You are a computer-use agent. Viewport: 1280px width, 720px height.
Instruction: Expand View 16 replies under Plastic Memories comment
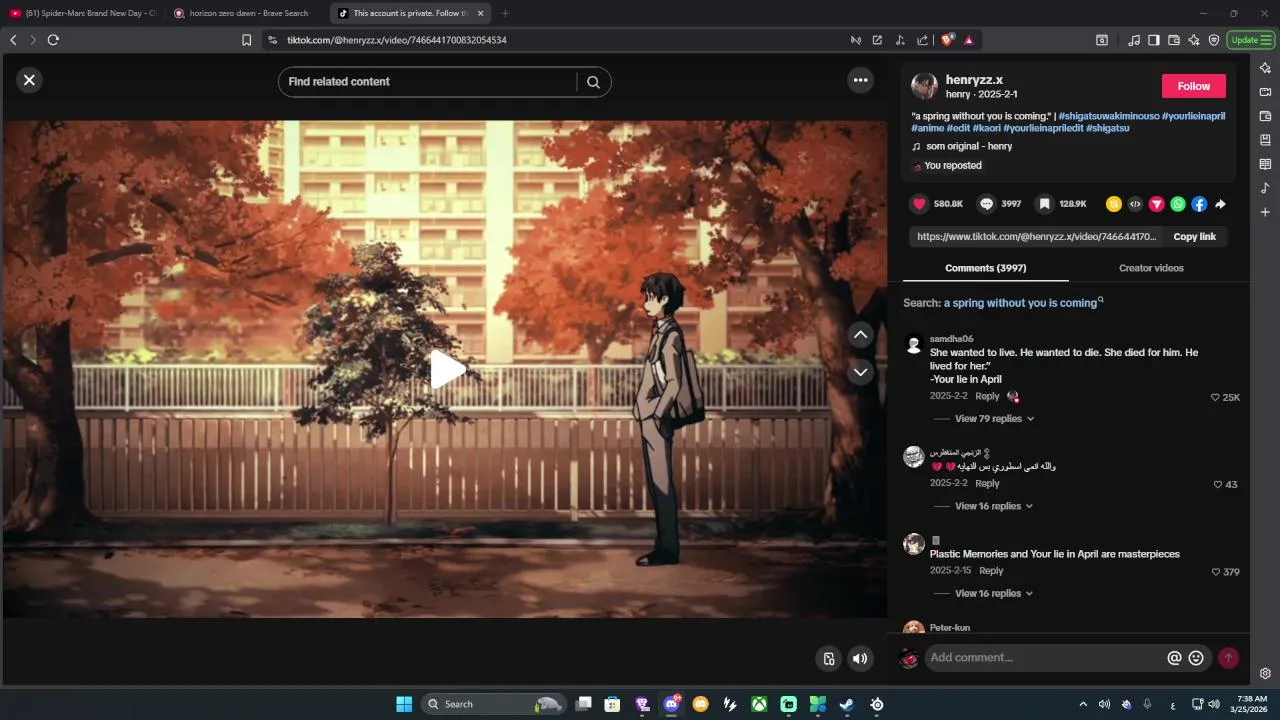pos(994,593)
